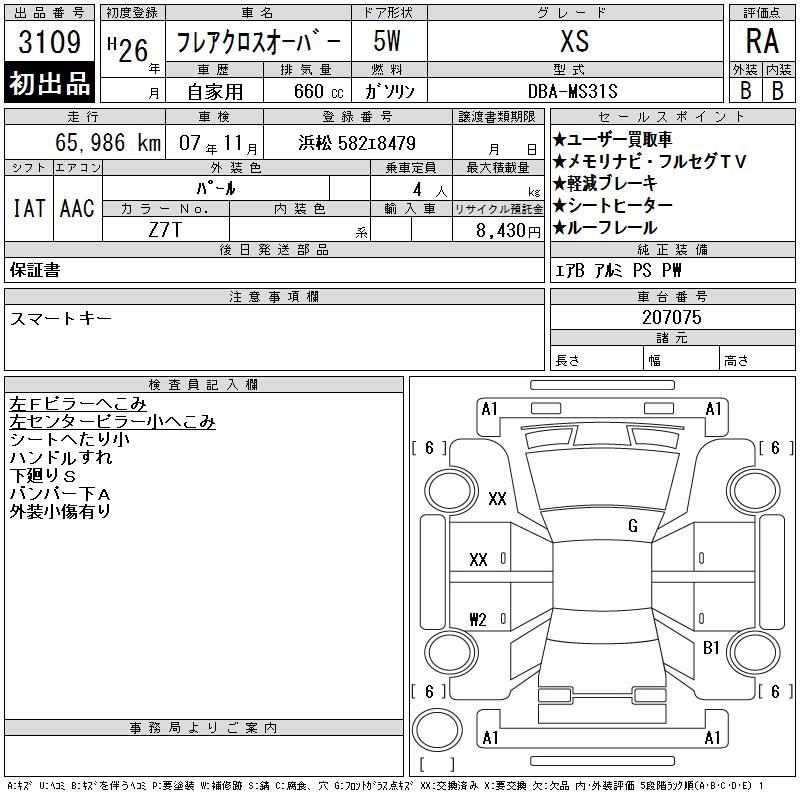
Task: Click inspector note ハンドルすれ
Action: (61, 458)
